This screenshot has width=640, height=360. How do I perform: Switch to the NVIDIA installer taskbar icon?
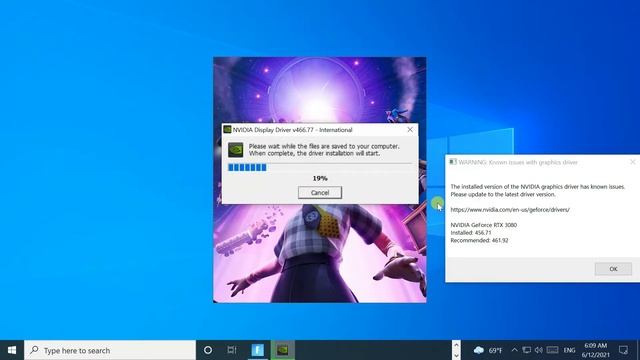click(282, 350)
